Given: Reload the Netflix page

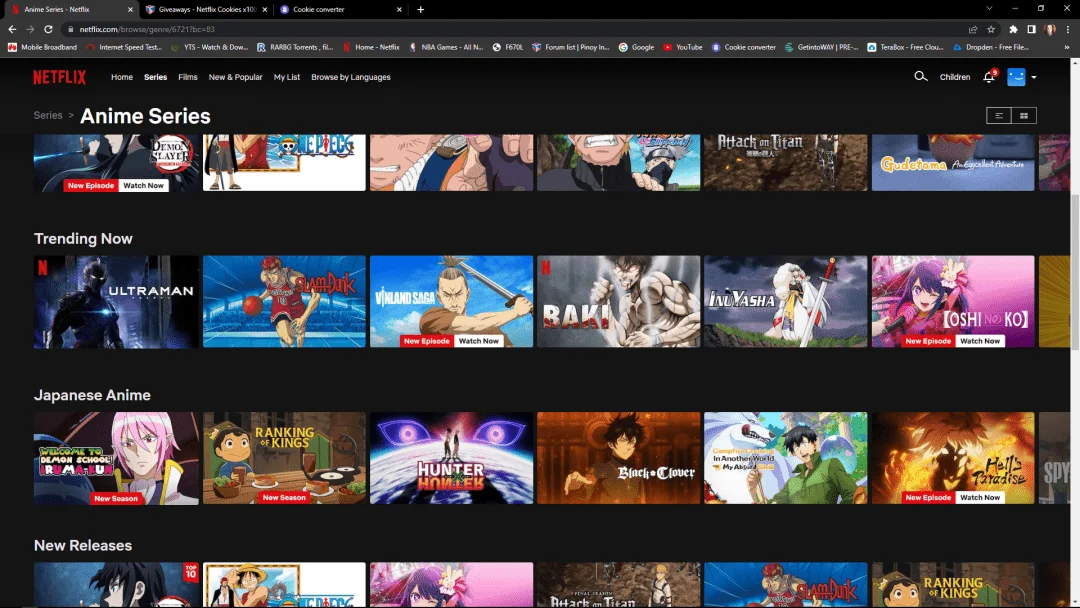Looking at the screenshot, I should pos(48,29).
